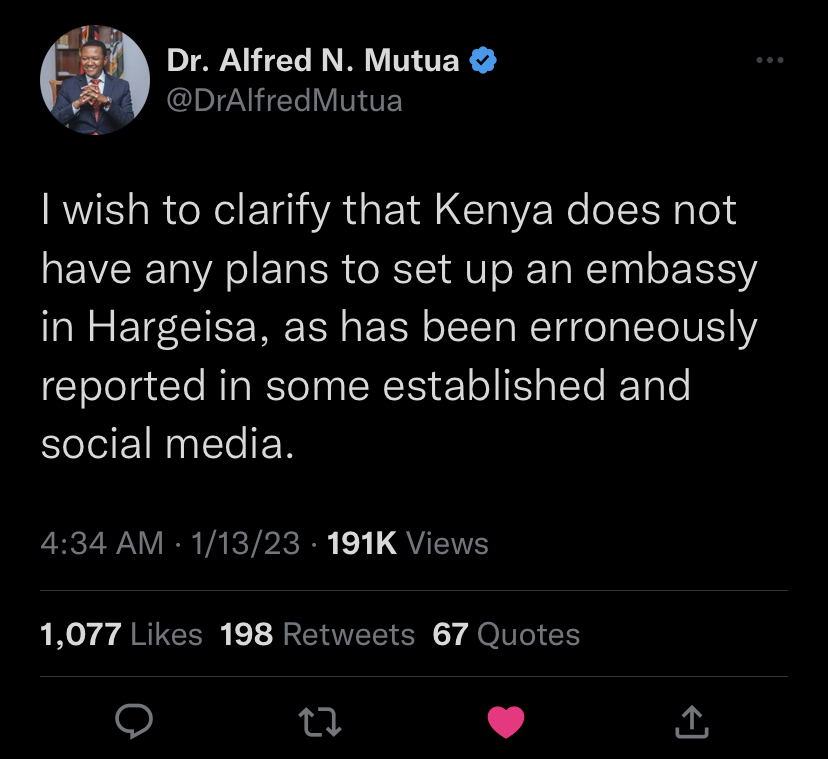Click the display name Dr. Alfred N. Mutua

tap(312, 62)
